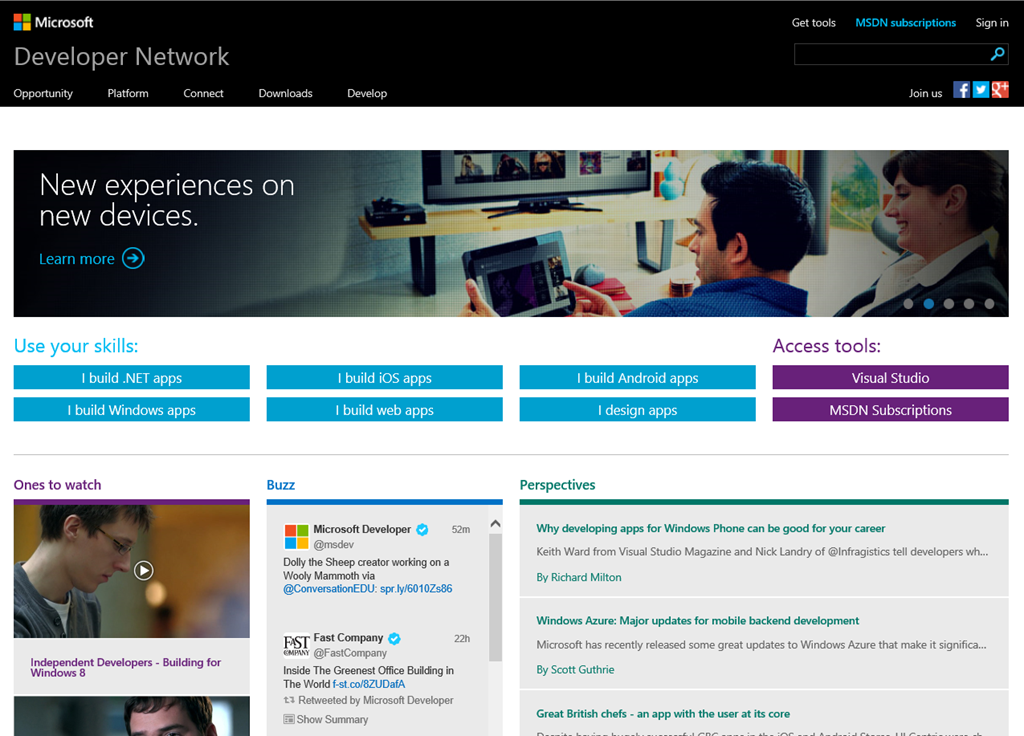Click the Learn more link
The height and width of the screenshot is (736, 1024).
tap(77, 259)
